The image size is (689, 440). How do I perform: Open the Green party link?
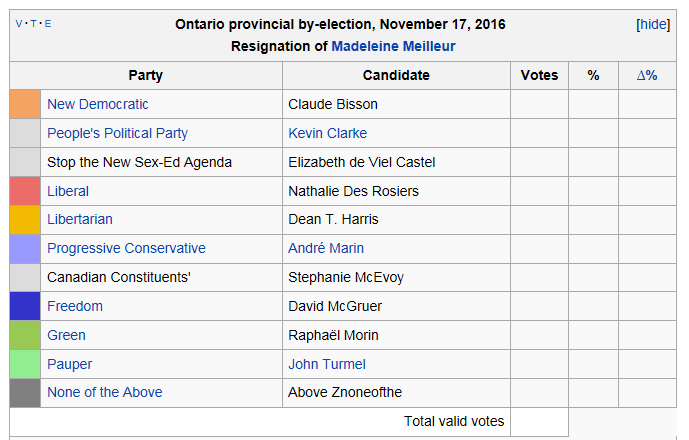pos(67,335)
